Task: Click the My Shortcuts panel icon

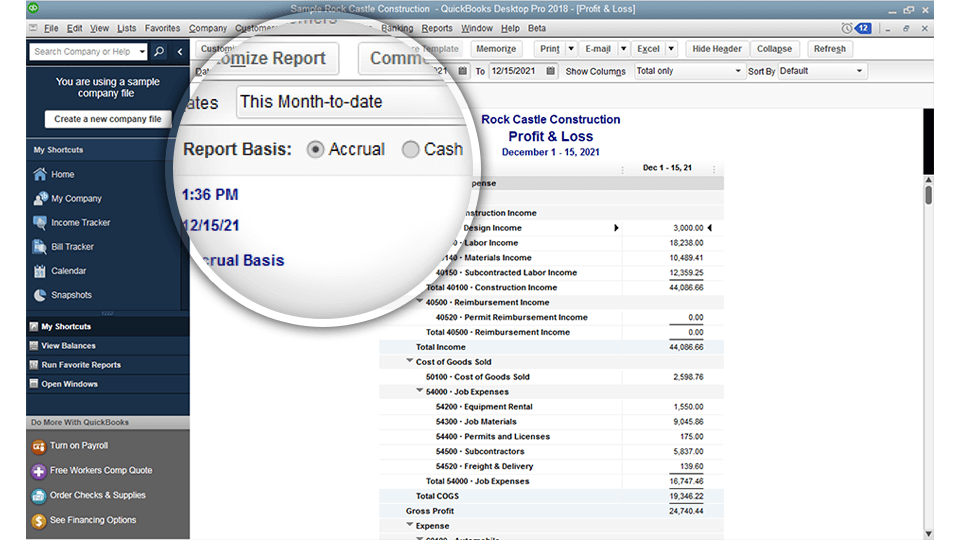Action: pyautogui.click(x=34, y=326)
